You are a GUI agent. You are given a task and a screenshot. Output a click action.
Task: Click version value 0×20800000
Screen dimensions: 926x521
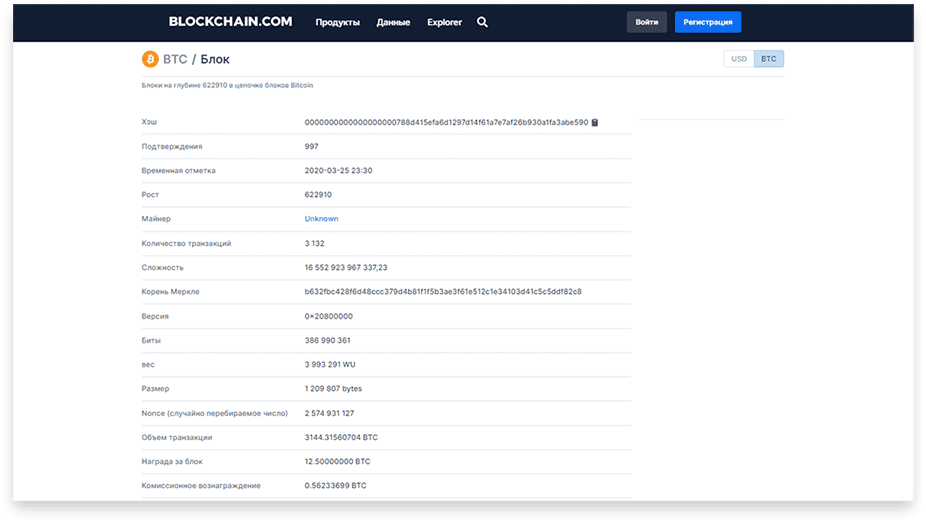click(329, 317)
